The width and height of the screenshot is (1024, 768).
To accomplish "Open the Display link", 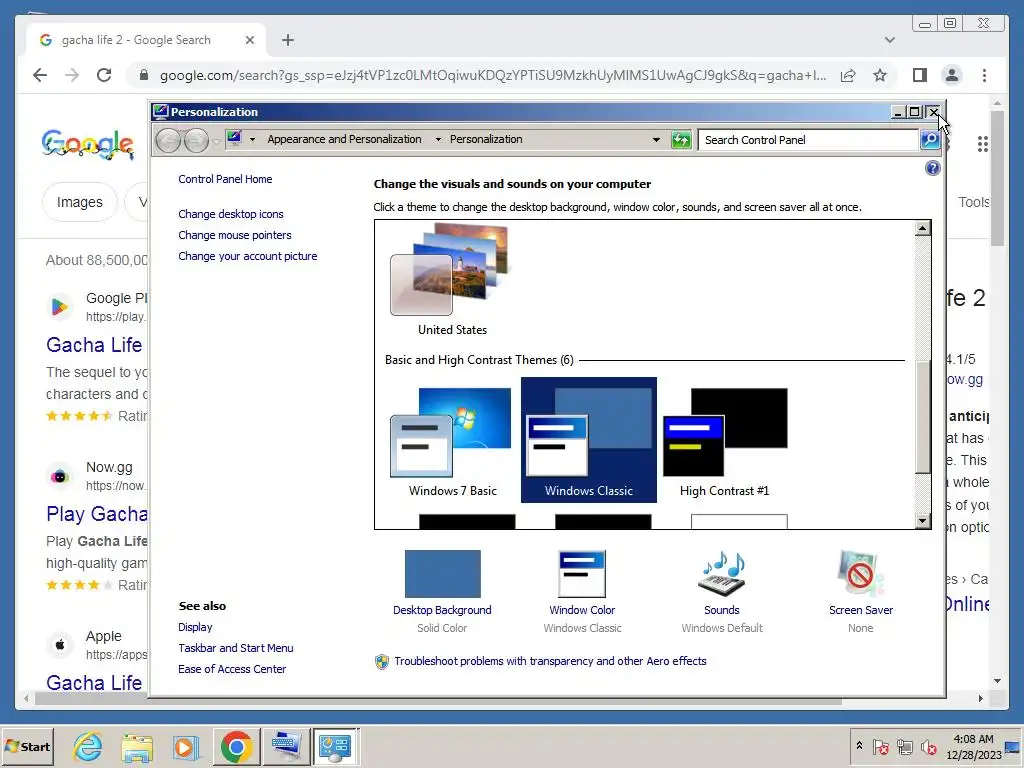I will click(195, 627).
